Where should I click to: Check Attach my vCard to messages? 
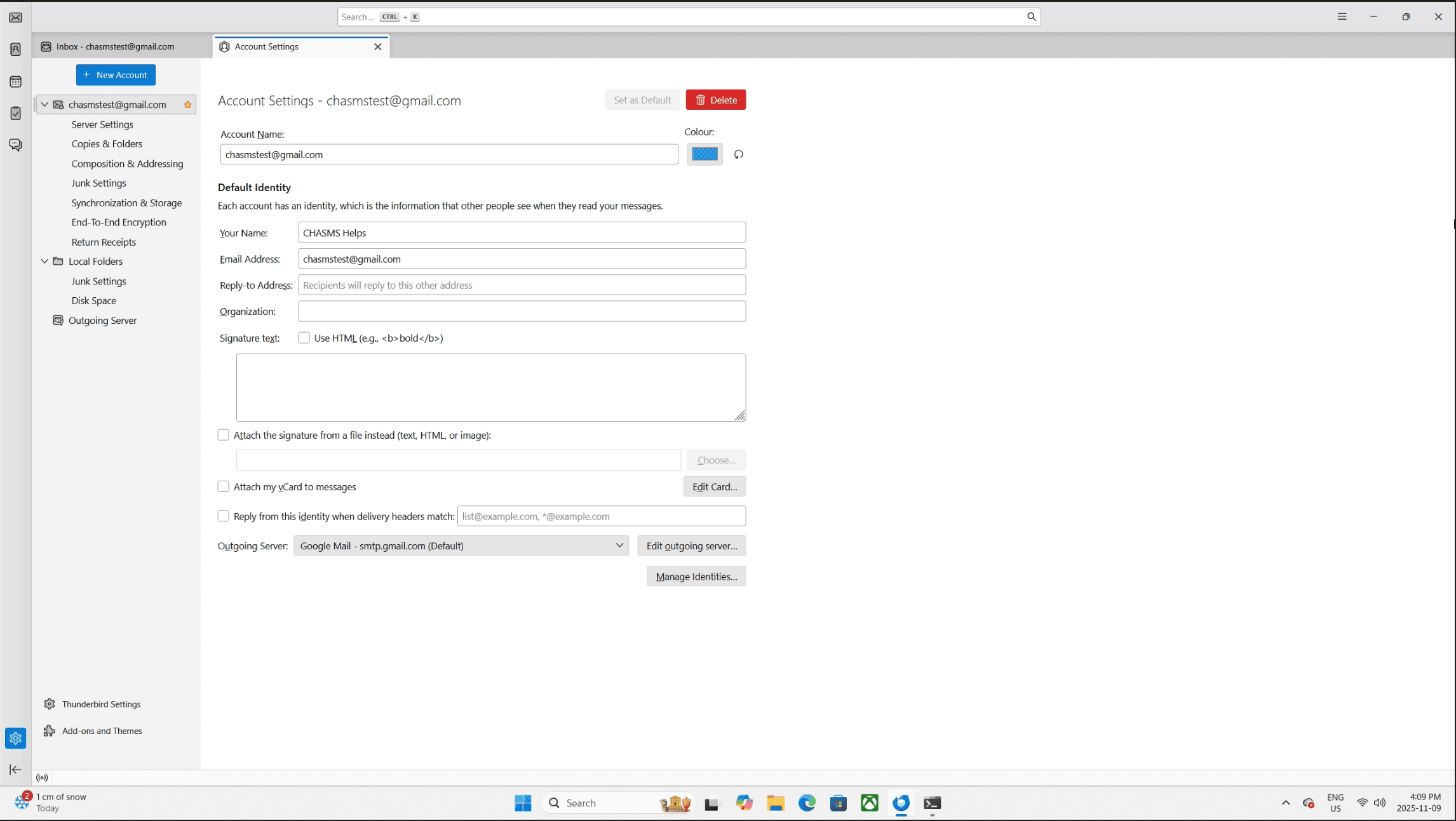point(223,486)
